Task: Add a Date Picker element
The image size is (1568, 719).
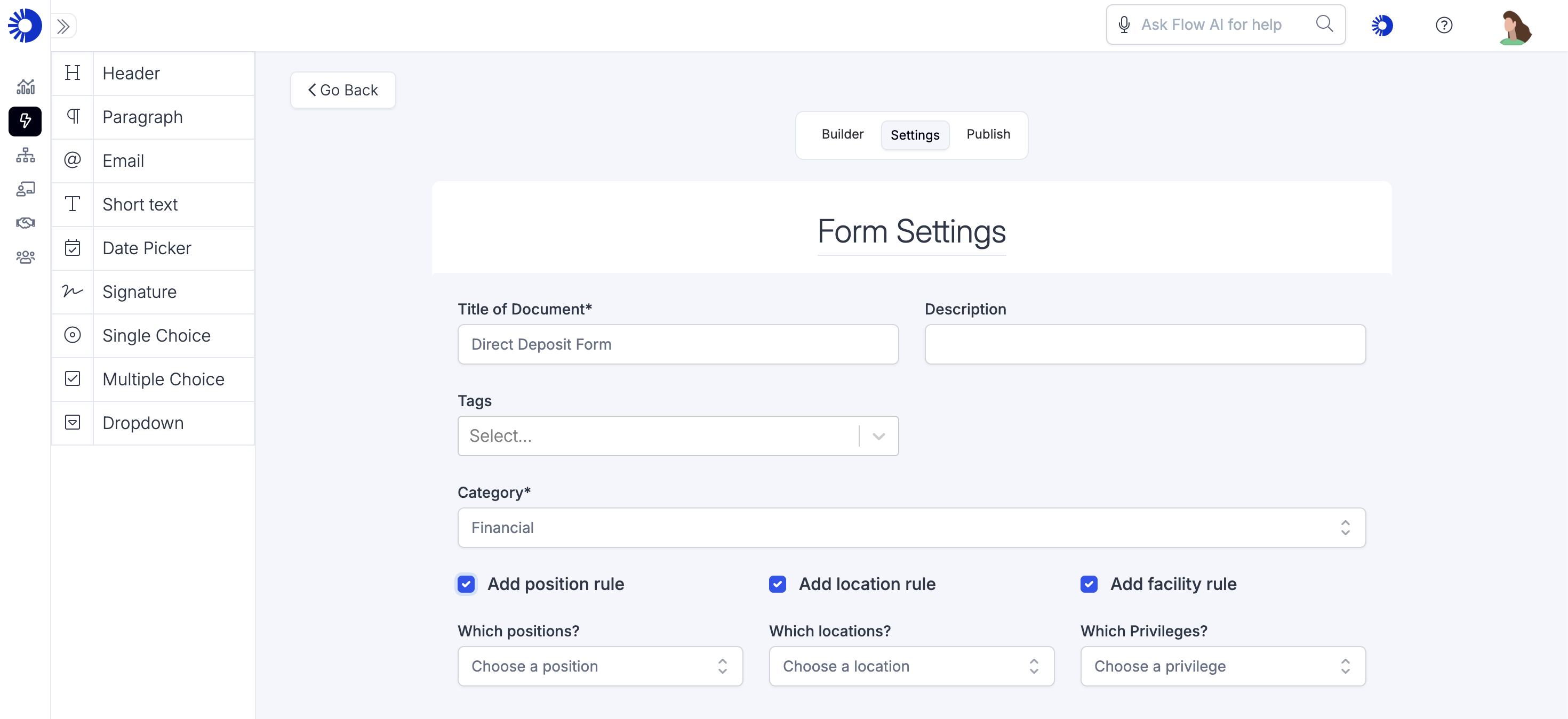Action: [147, 248]
